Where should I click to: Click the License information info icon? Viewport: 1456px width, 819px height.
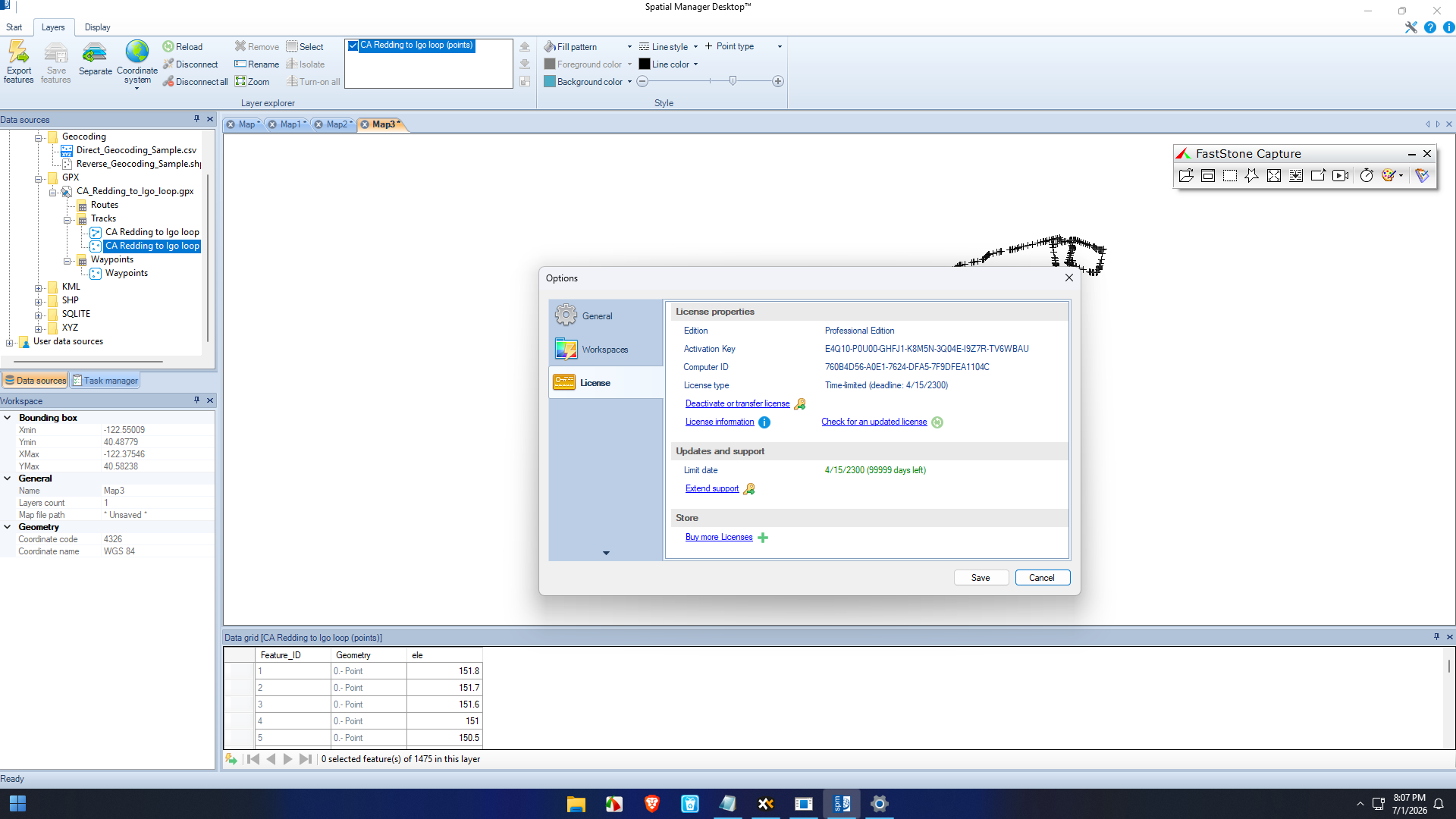[764, 422]
